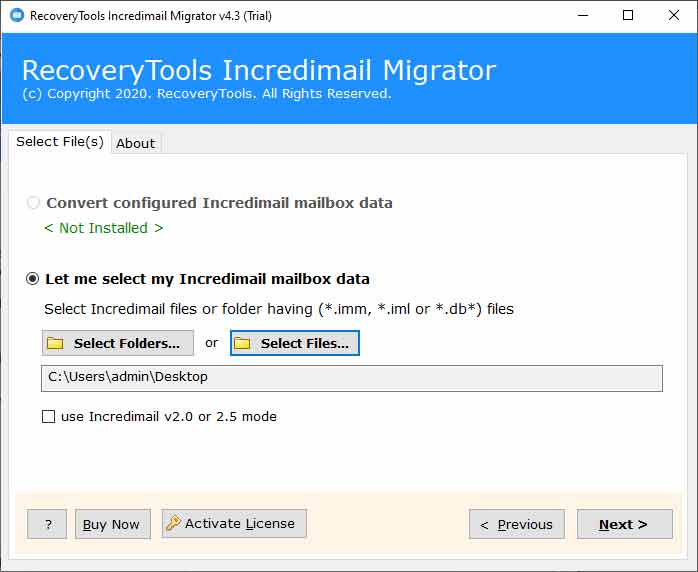698x572 pixels.
Task: Click the '< Not Installed >' status text
Action: pyautogui.click(x=104, y=228)
